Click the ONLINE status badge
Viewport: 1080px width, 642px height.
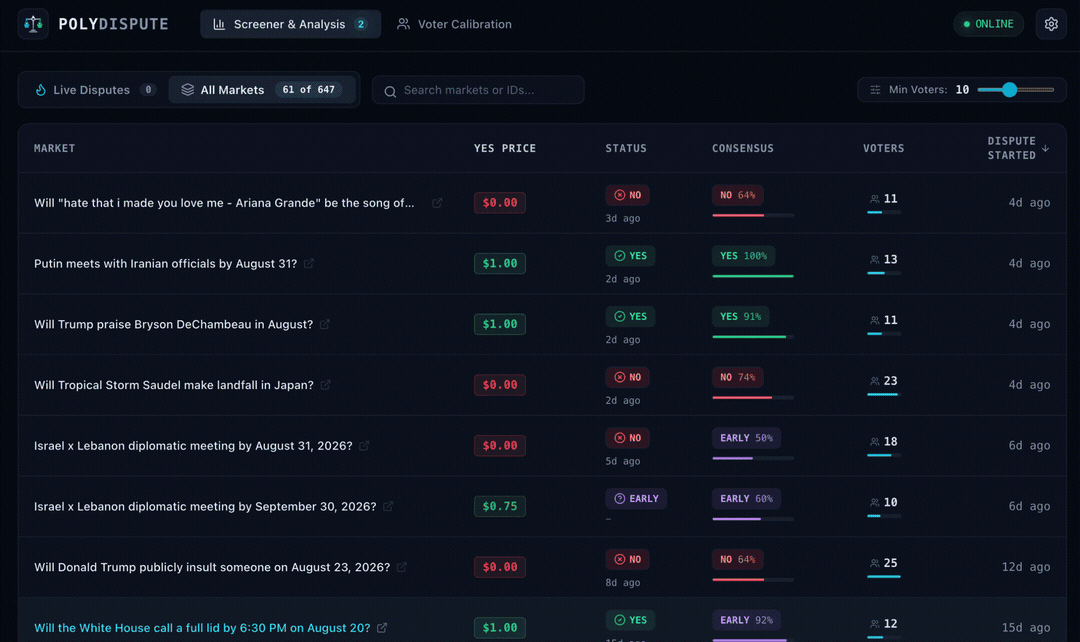[988, 24]
